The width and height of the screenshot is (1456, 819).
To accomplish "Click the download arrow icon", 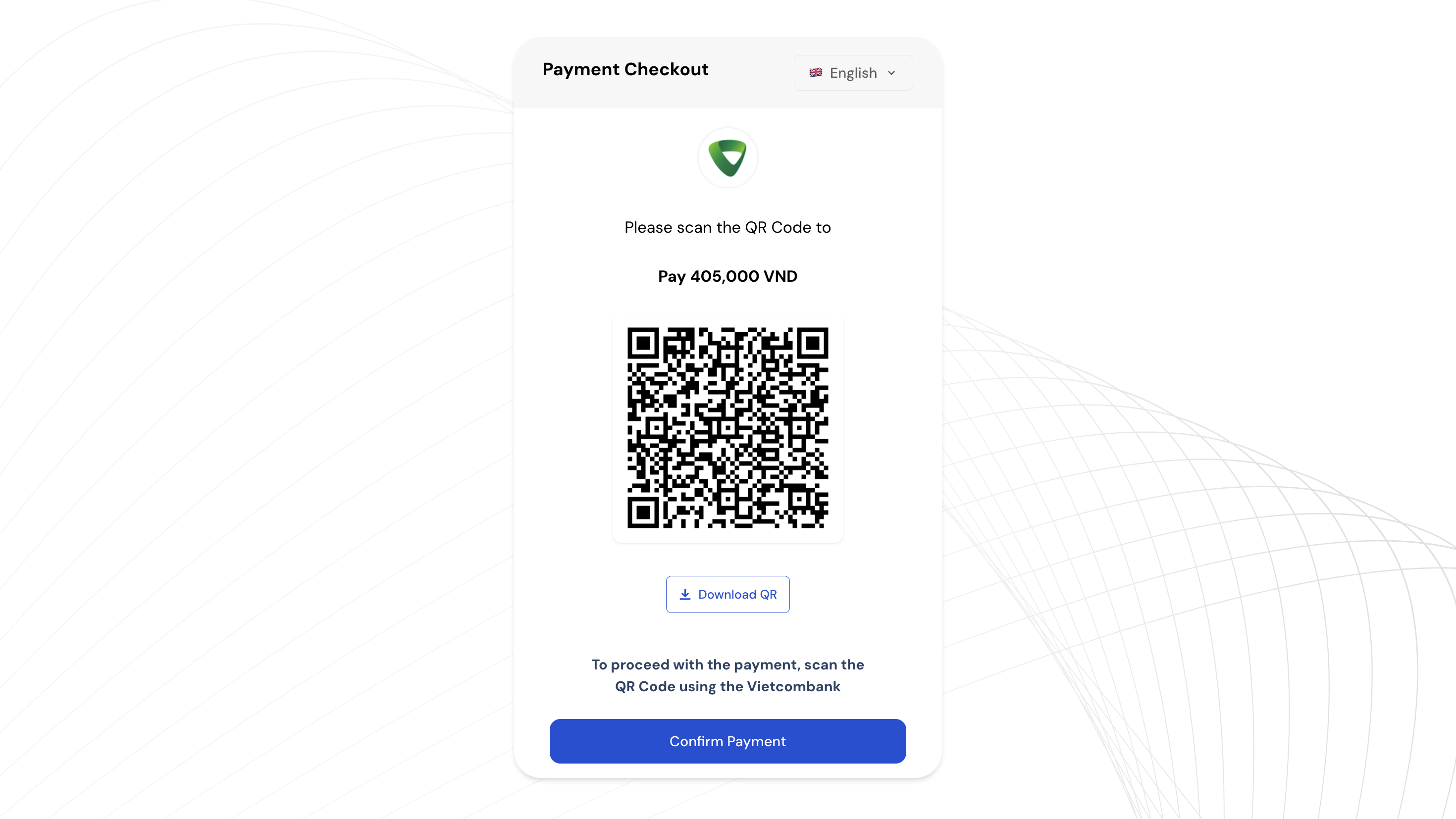I will point(684,594).
